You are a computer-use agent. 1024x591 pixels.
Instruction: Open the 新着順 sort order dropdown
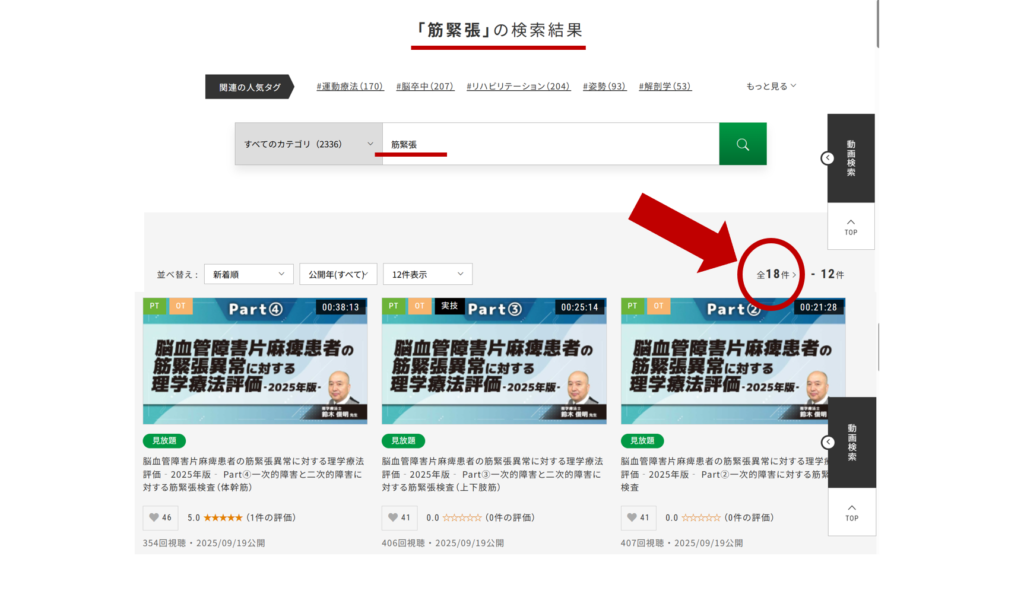coord(250,274)
